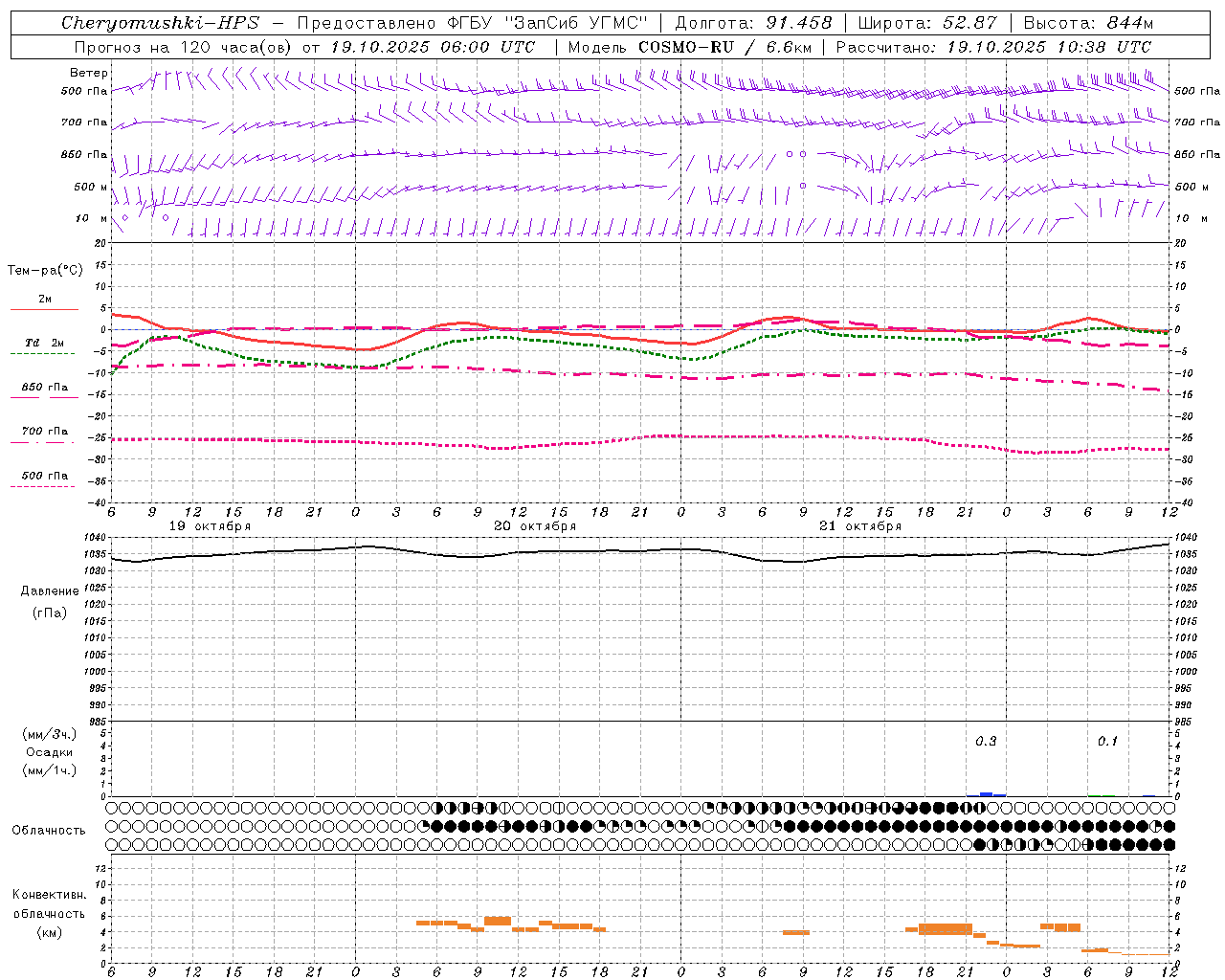1225x980 pixels.
Task: Click the Конвективн. convective cloud label
Action: [49, 895]
